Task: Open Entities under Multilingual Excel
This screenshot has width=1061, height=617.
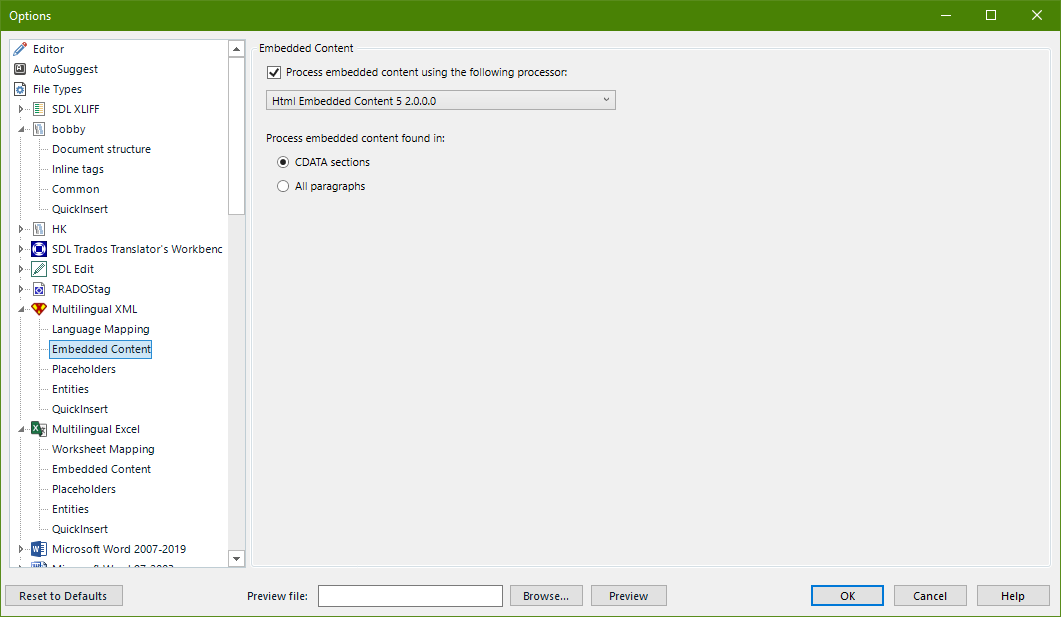Action: pyautogui.click(x=70, y=509)
